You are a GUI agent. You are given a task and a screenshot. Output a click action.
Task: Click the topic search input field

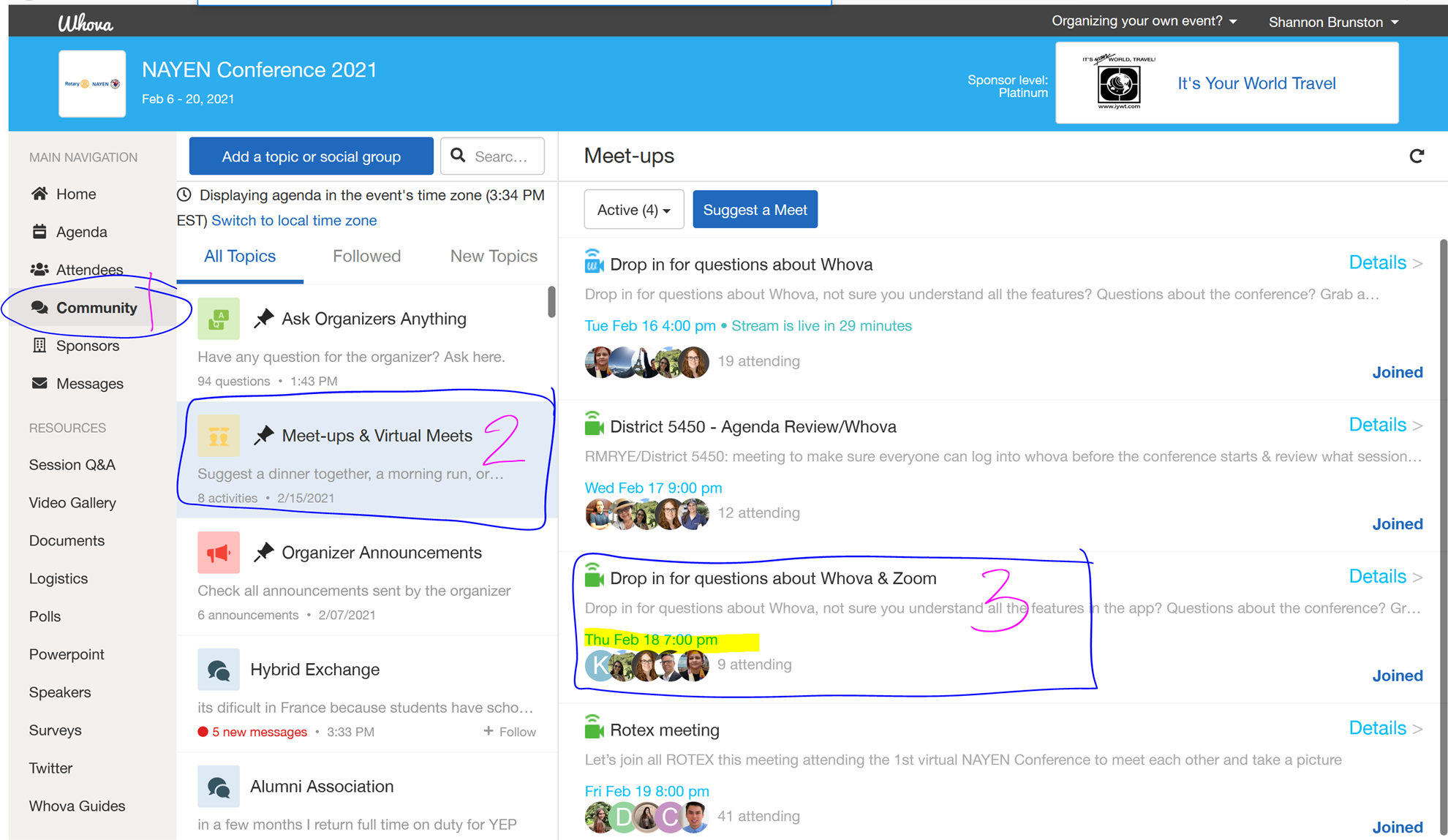coord(501,156)
